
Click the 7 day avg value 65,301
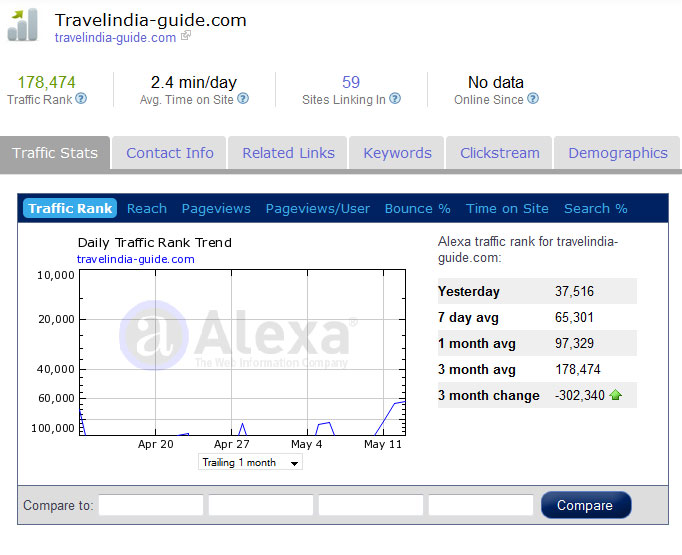tap(574, 317)
